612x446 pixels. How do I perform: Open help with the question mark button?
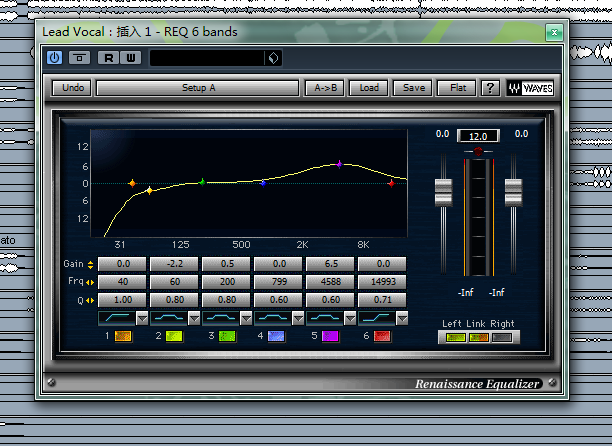pyautogui.click(x=490, y=88)
